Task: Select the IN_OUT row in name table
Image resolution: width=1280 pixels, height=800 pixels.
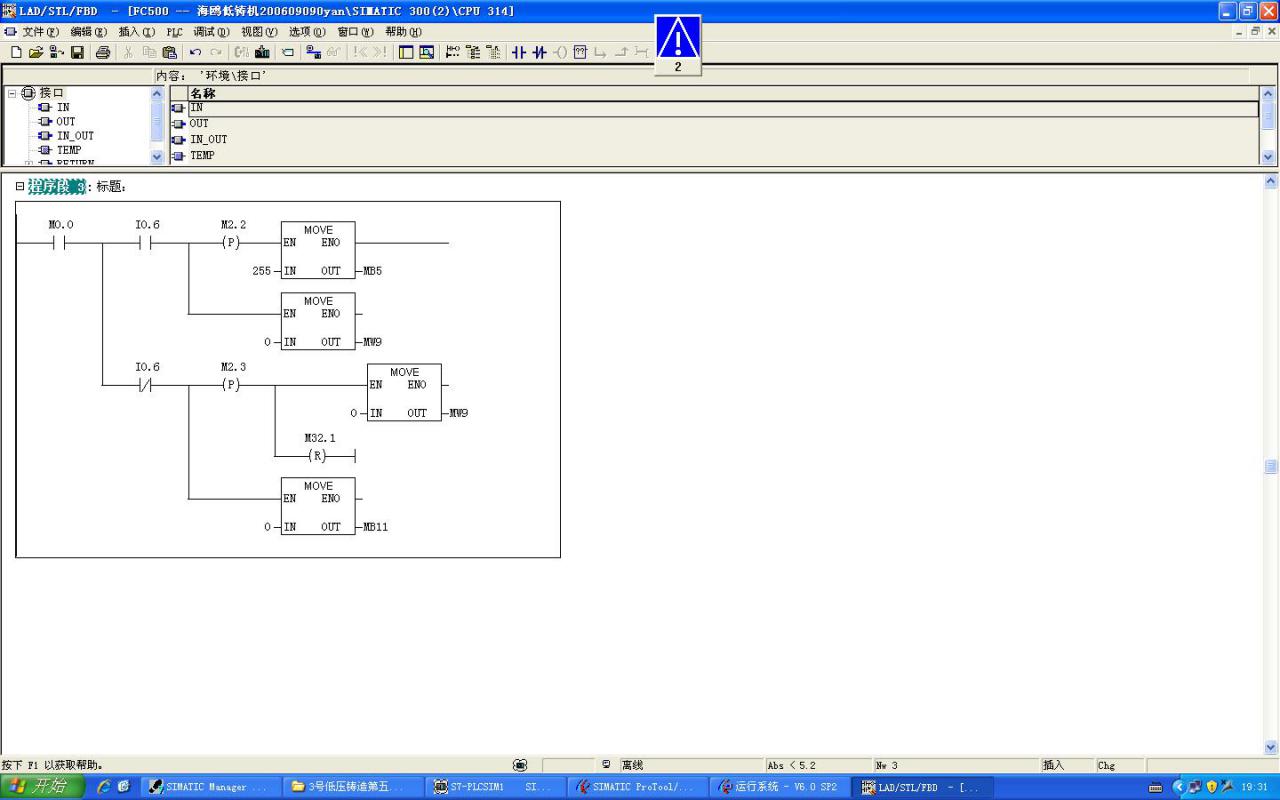Action: click(x=714, y=140)
